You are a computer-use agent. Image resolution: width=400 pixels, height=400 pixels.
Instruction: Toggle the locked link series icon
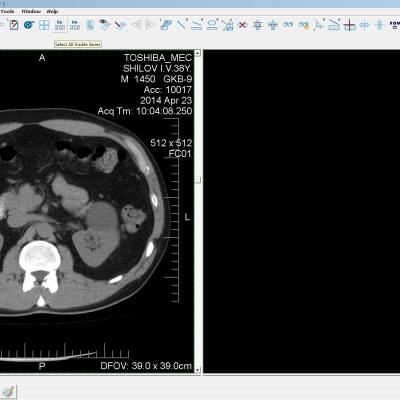pyautogui.click(x=303, y=25)
